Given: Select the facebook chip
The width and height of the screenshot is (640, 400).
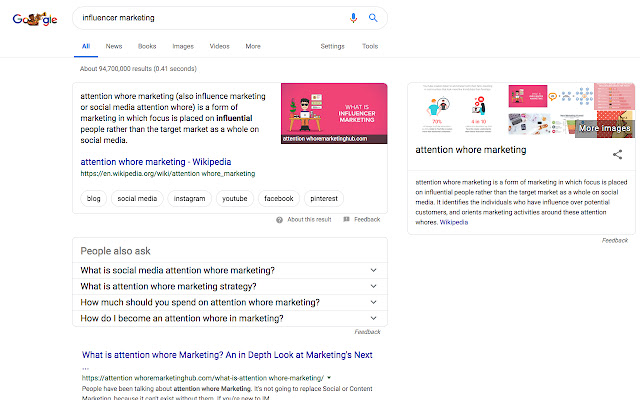Looking at the screenshot, I should pyautogui.click(x=279, y=198).
